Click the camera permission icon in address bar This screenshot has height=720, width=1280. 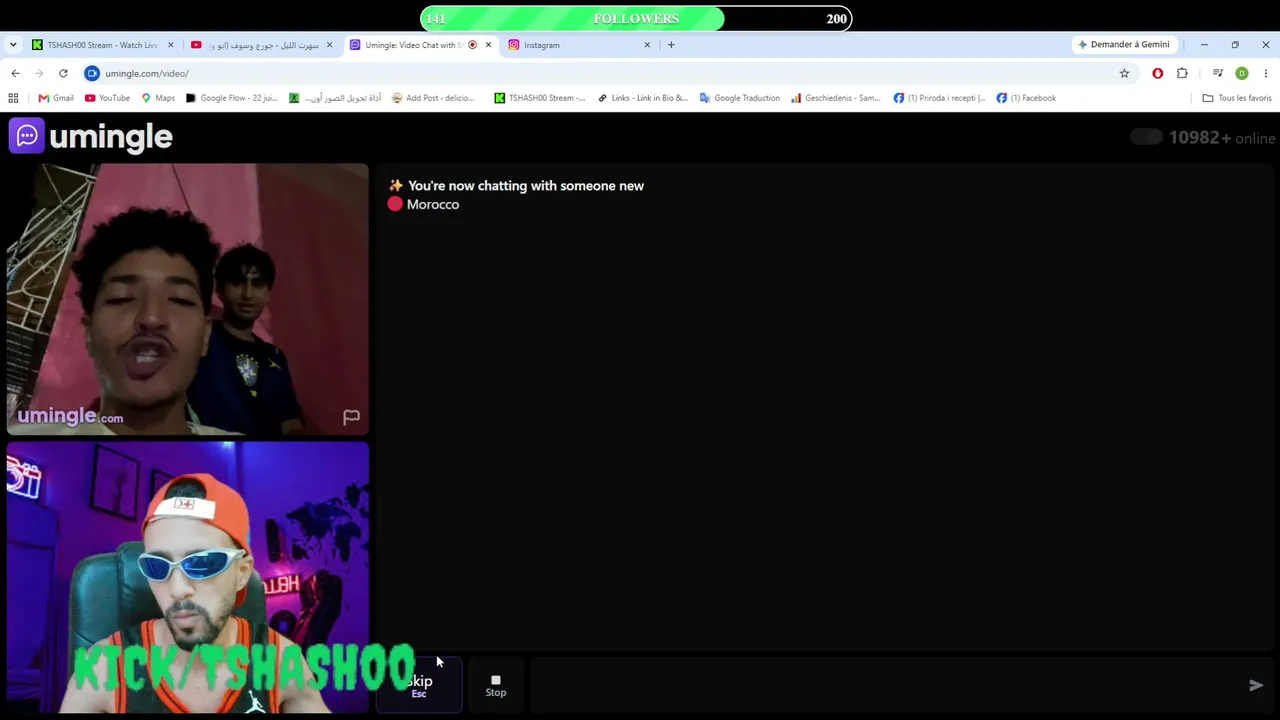click(x=92, y=73)
